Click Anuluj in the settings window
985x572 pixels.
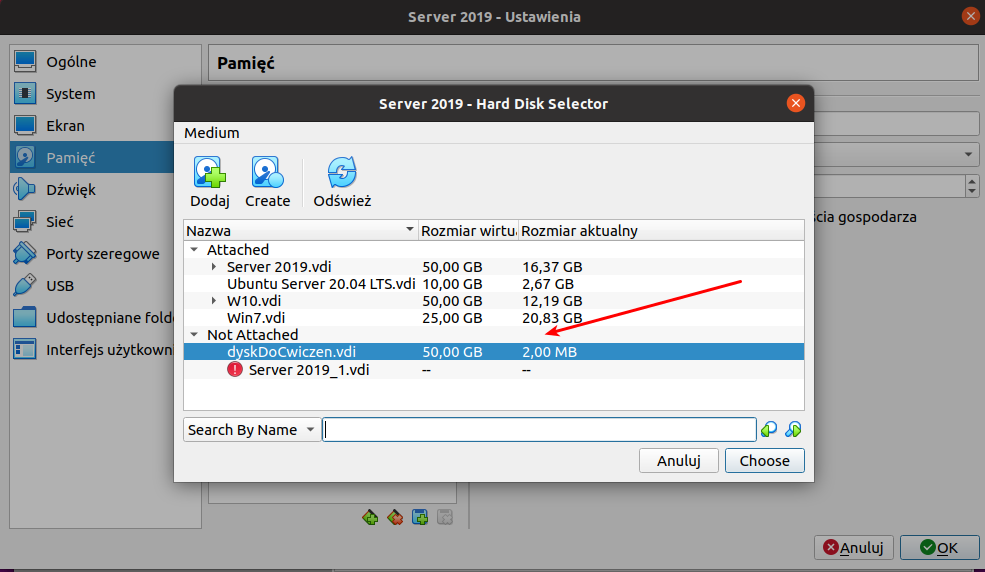853,548
